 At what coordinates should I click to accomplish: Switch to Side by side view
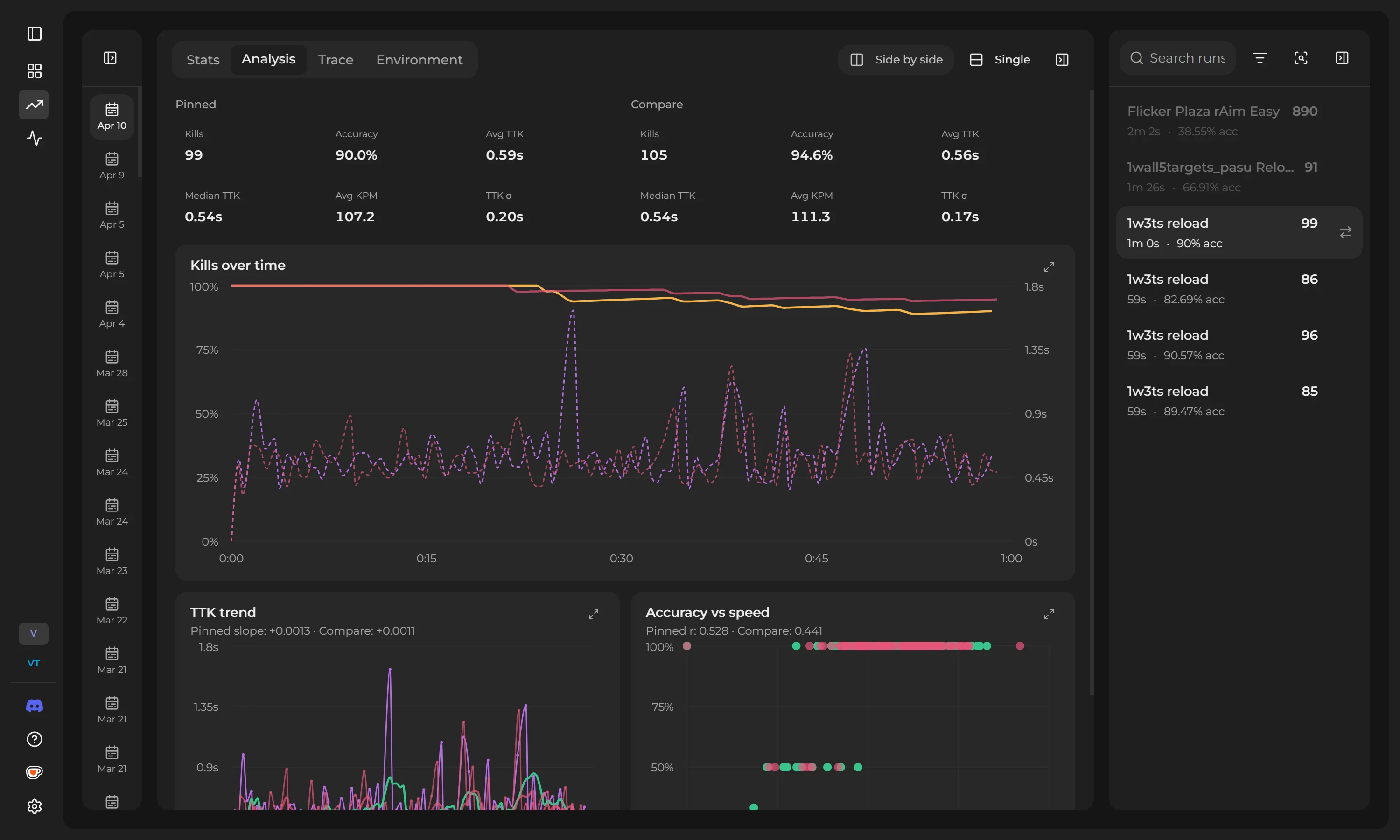(x=896, y=59)
